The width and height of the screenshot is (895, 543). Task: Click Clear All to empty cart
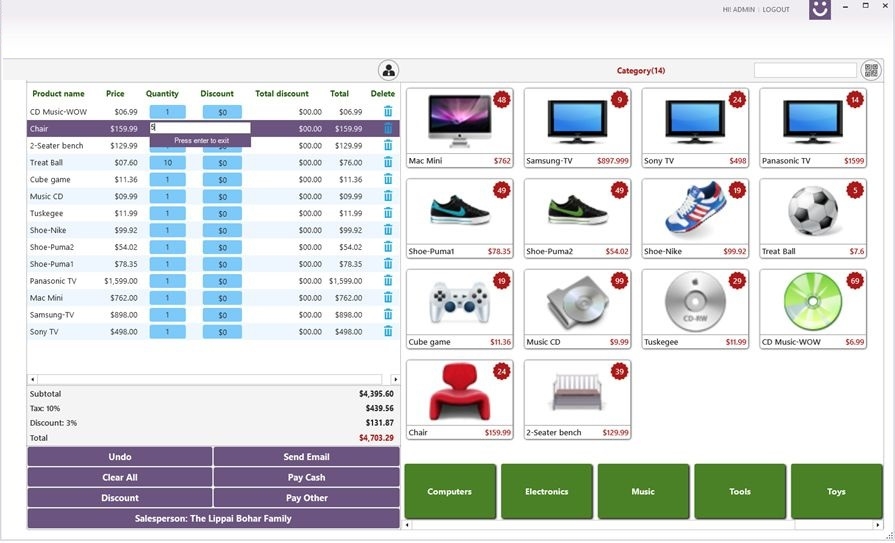point(120,477)
